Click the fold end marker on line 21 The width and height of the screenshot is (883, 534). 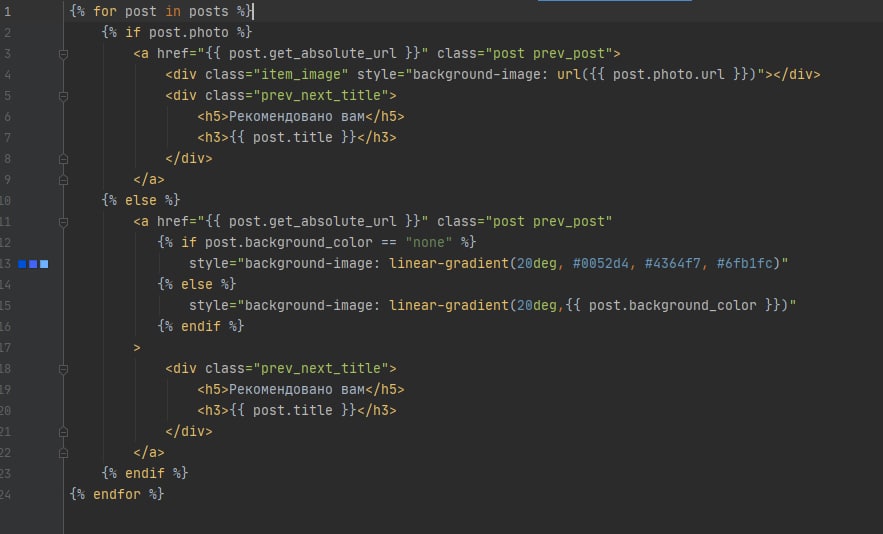63,432
